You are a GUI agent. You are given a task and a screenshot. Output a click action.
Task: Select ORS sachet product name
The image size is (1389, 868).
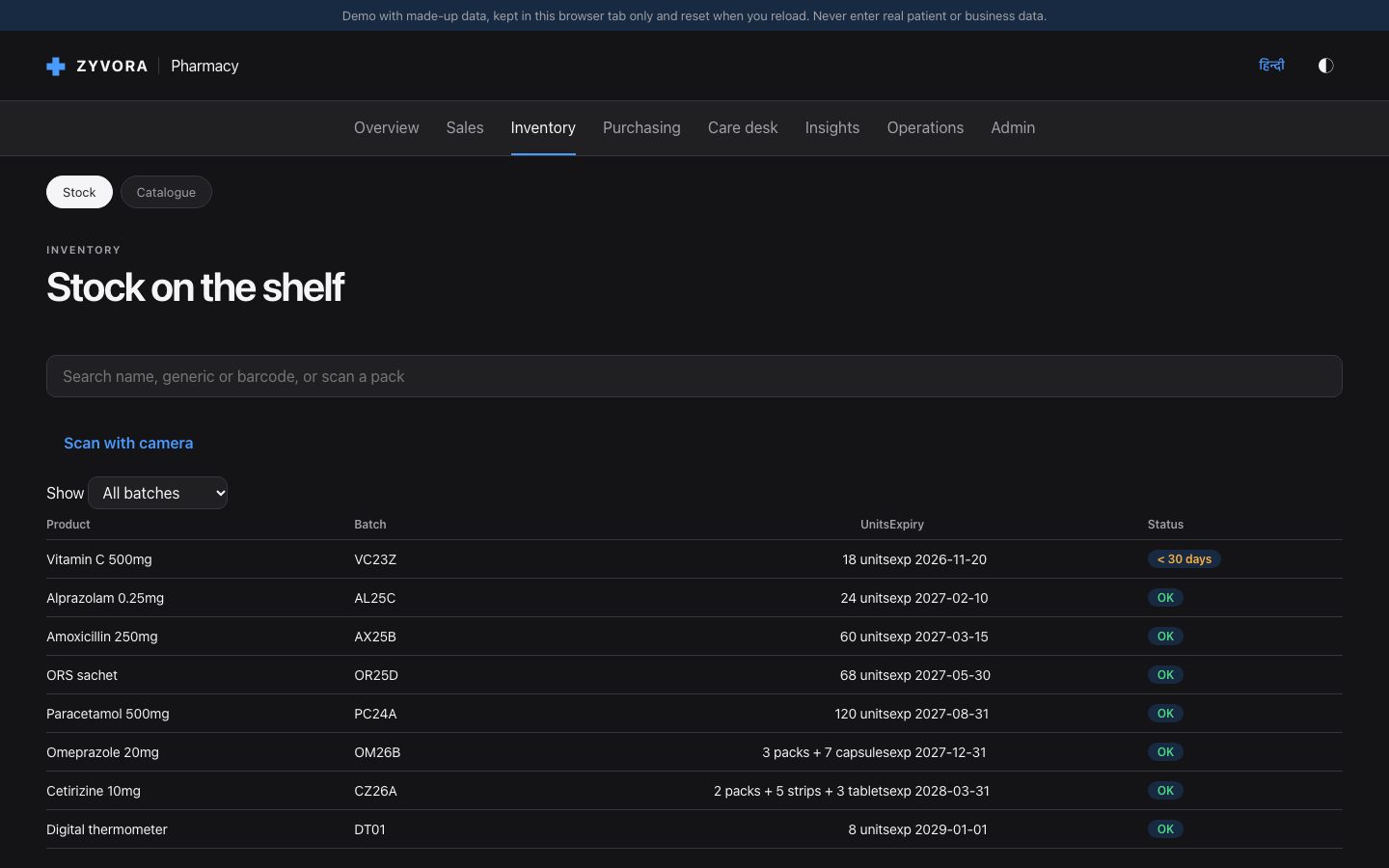(82, 675)
